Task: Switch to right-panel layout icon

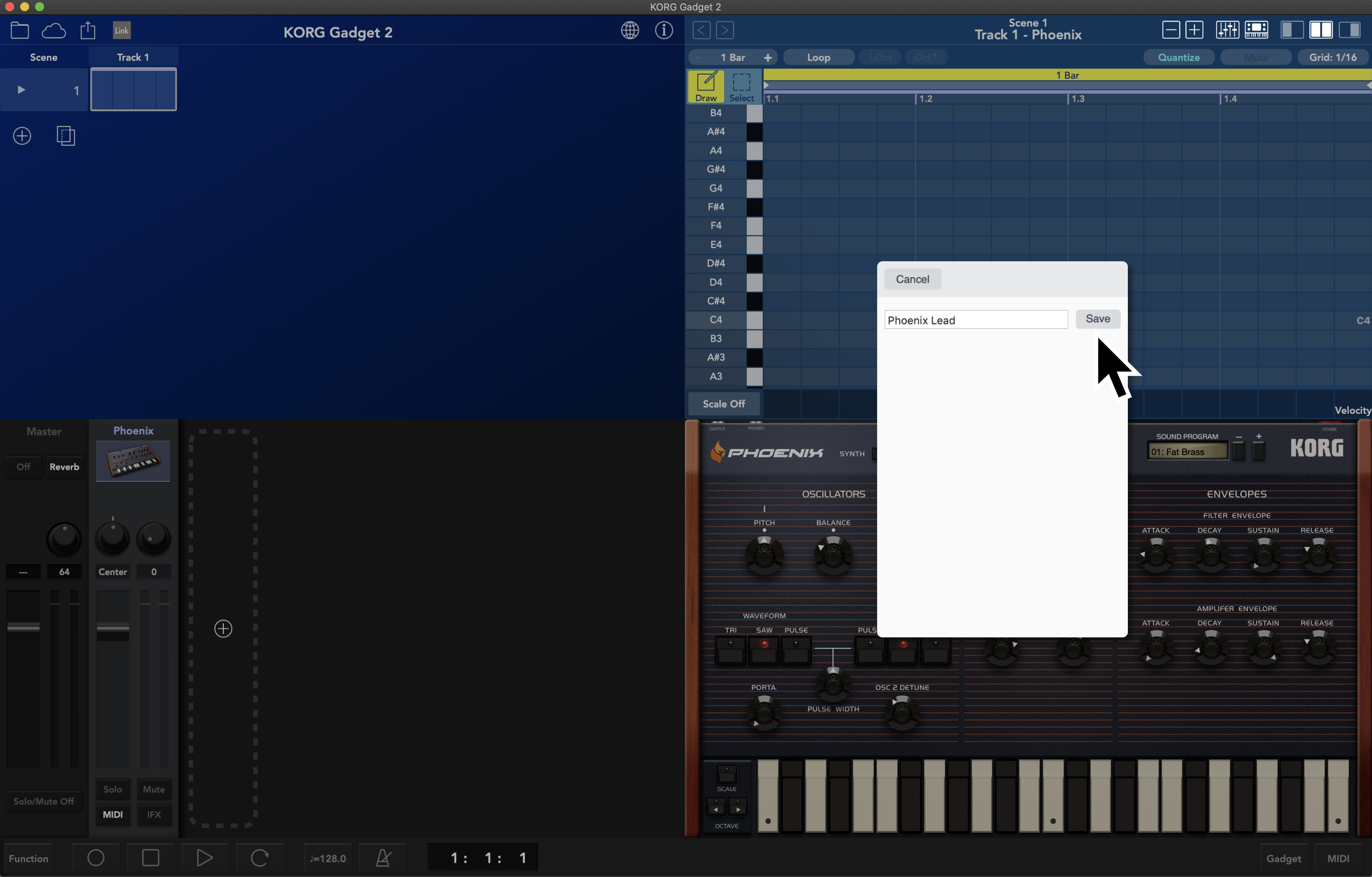Action: 1350,29
